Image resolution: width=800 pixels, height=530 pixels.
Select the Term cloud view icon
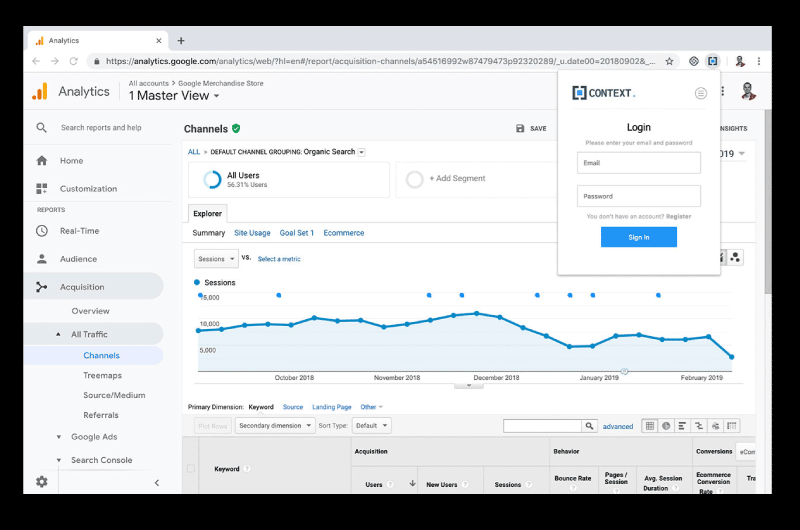[715, 426]
